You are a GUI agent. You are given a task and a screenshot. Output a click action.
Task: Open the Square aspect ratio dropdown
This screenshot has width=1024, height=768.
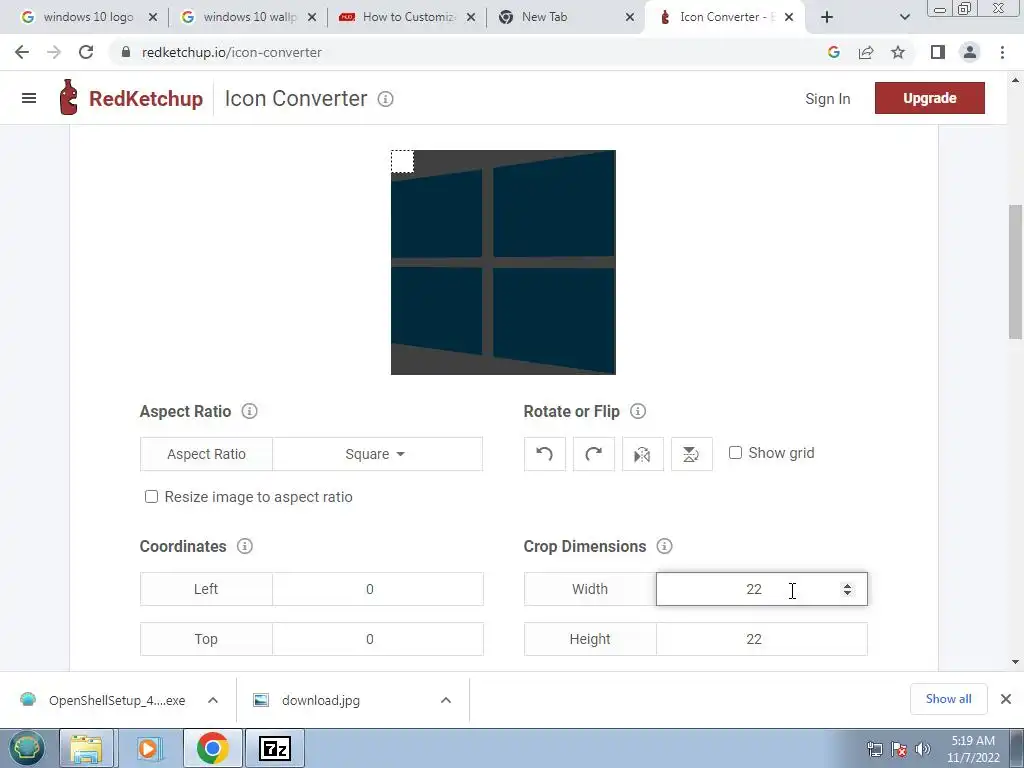[x=377, y=454]
